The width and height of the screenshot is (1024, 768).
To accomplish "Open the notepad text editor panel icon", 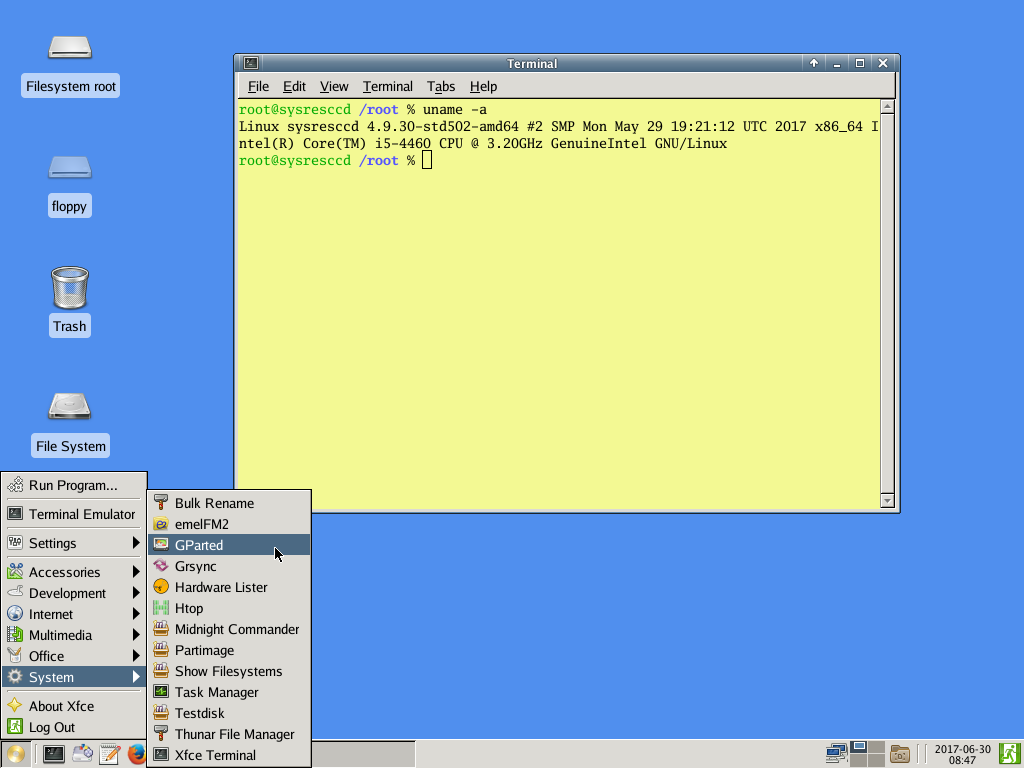I will click(x=109, y=754).
